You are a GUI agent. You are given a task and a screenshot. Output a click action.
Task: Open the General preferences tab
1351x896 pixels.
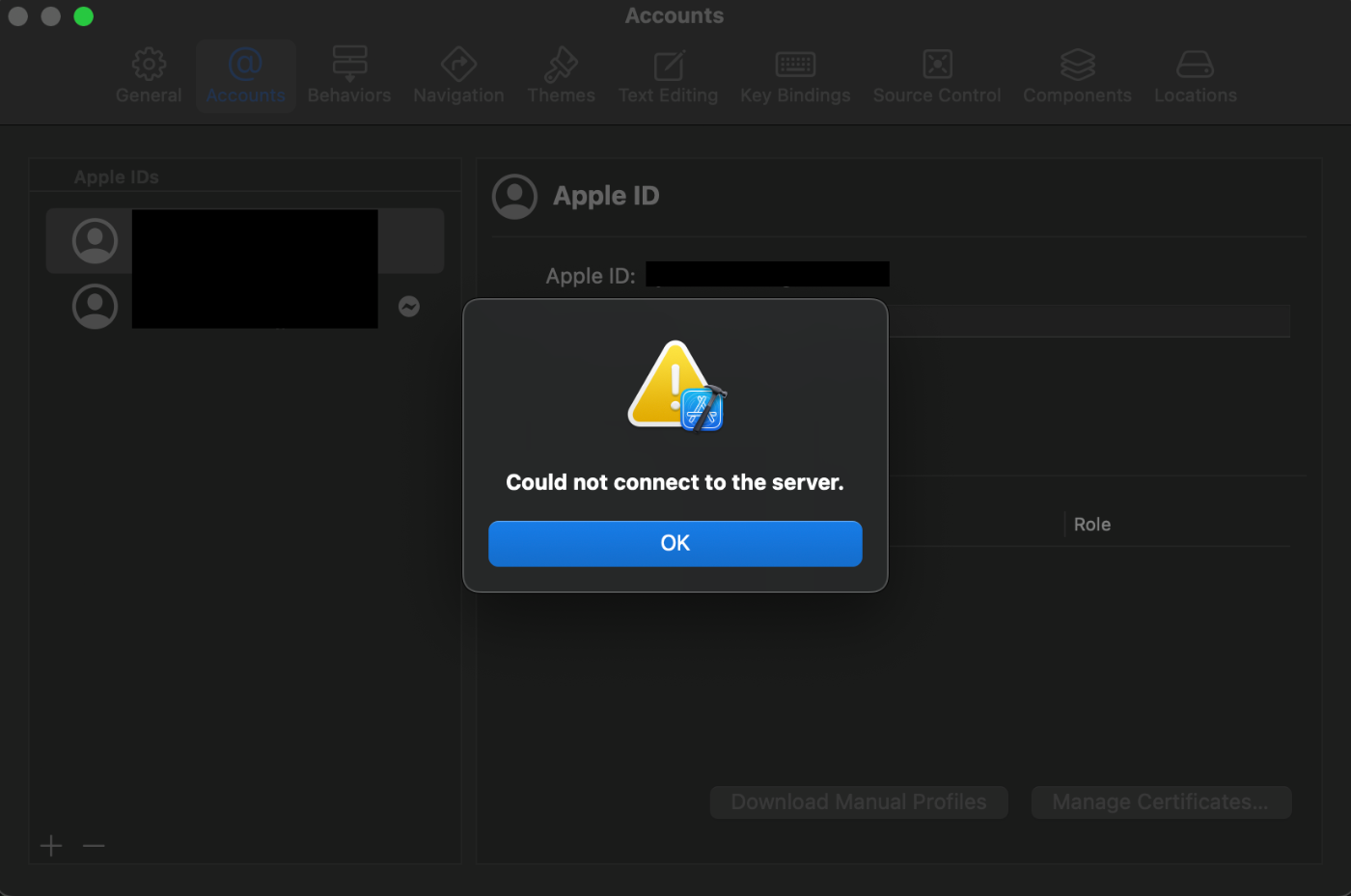(x=149, y=76)
